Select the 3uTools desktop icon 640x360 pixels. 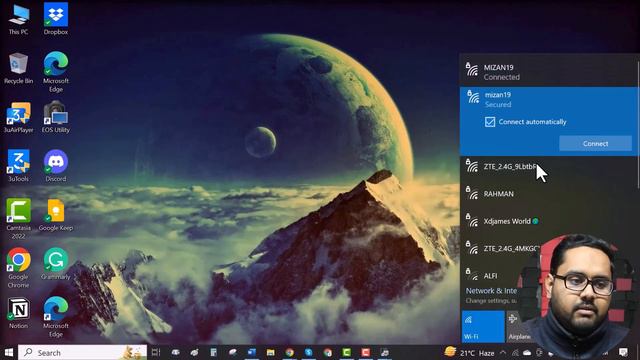[x=19, y=166]
